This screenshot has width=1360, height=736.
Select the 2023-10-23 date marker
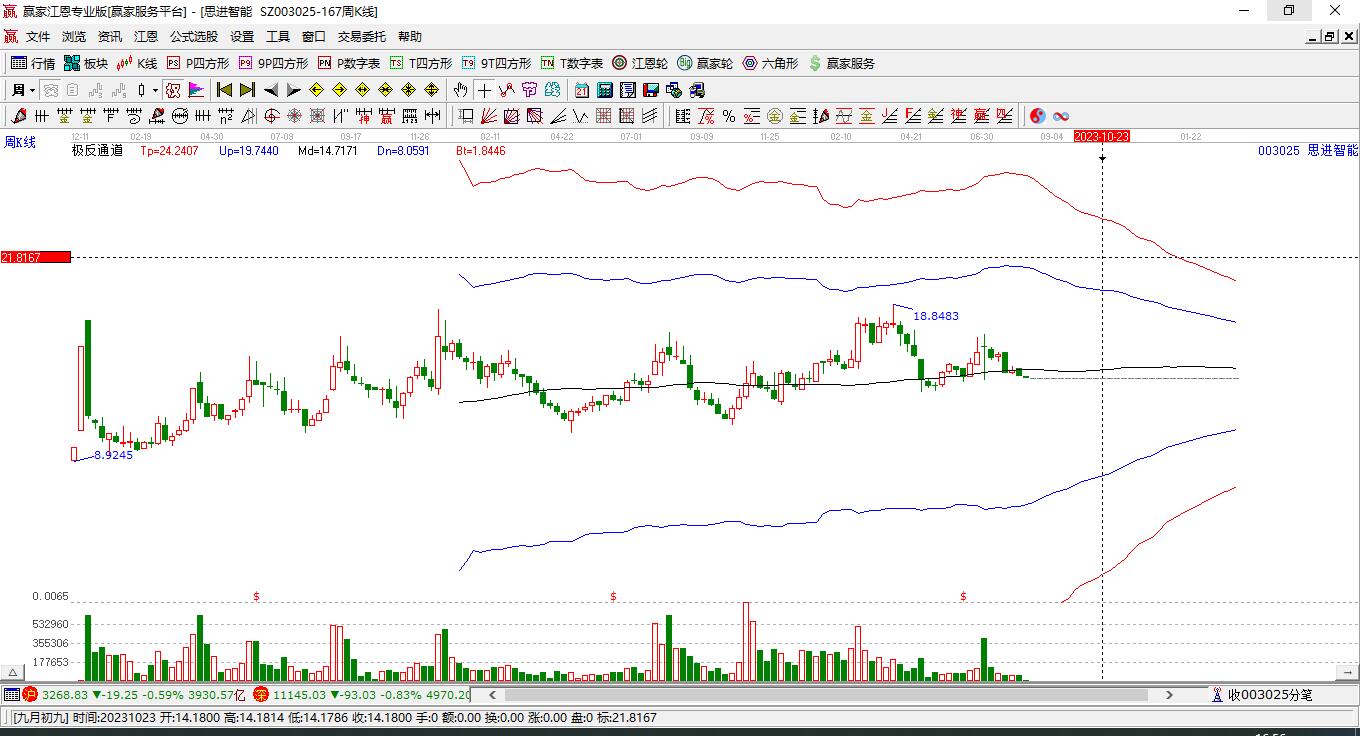tap(1101, 136)
